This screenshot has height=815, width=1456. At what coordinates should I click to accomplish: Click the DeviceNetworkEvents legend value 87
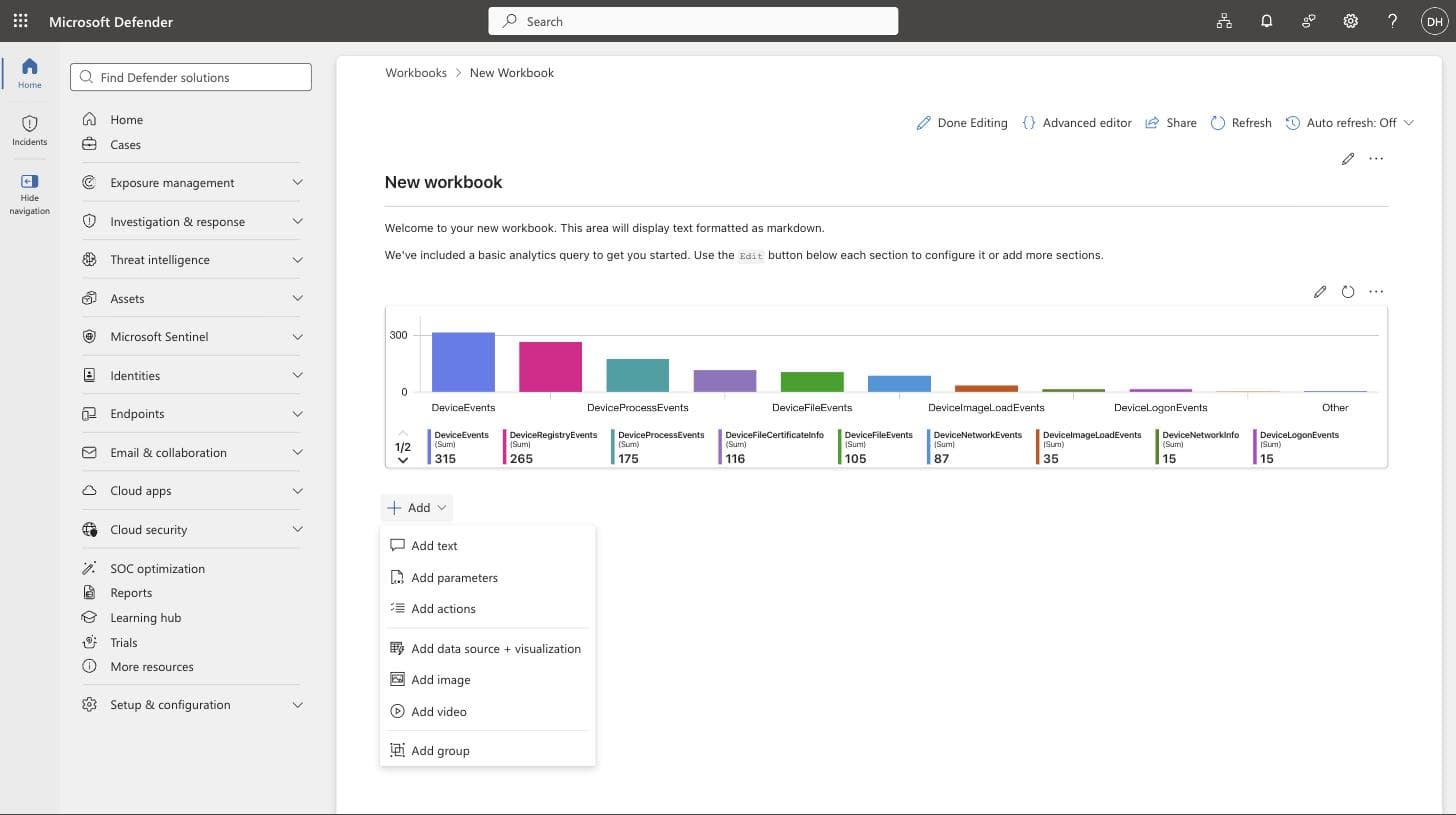tap(941, 459)
